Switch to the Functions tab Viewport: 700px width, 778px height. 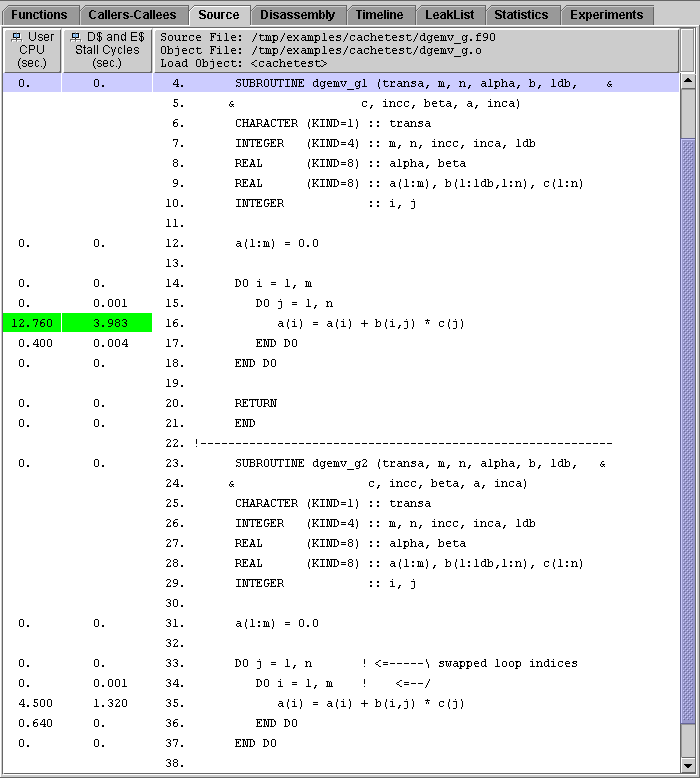39,15
